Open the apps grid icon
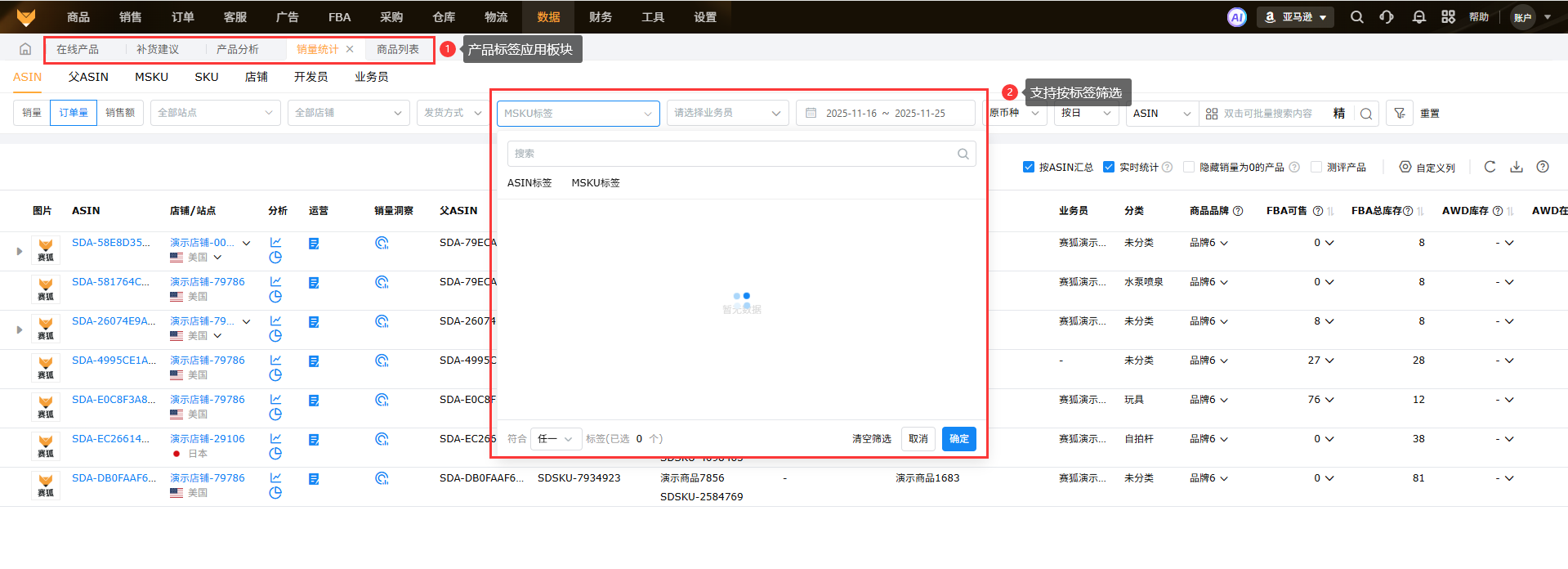 (1448, 17)
